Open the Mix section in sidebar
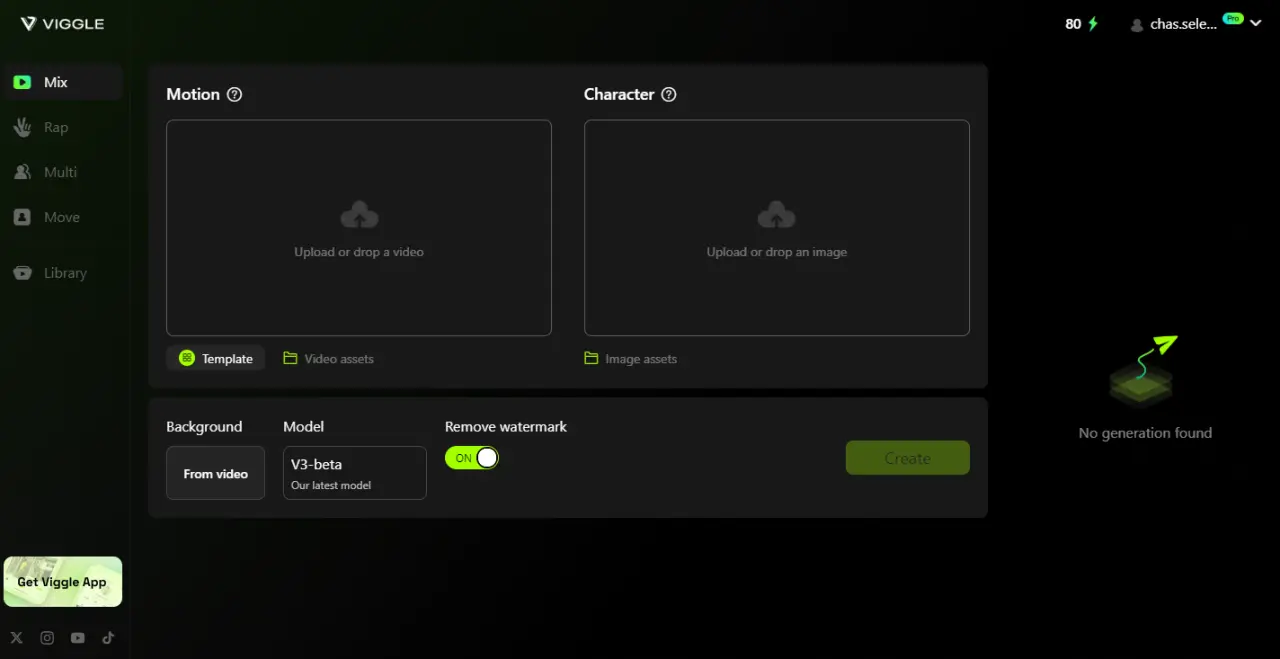 62,82
